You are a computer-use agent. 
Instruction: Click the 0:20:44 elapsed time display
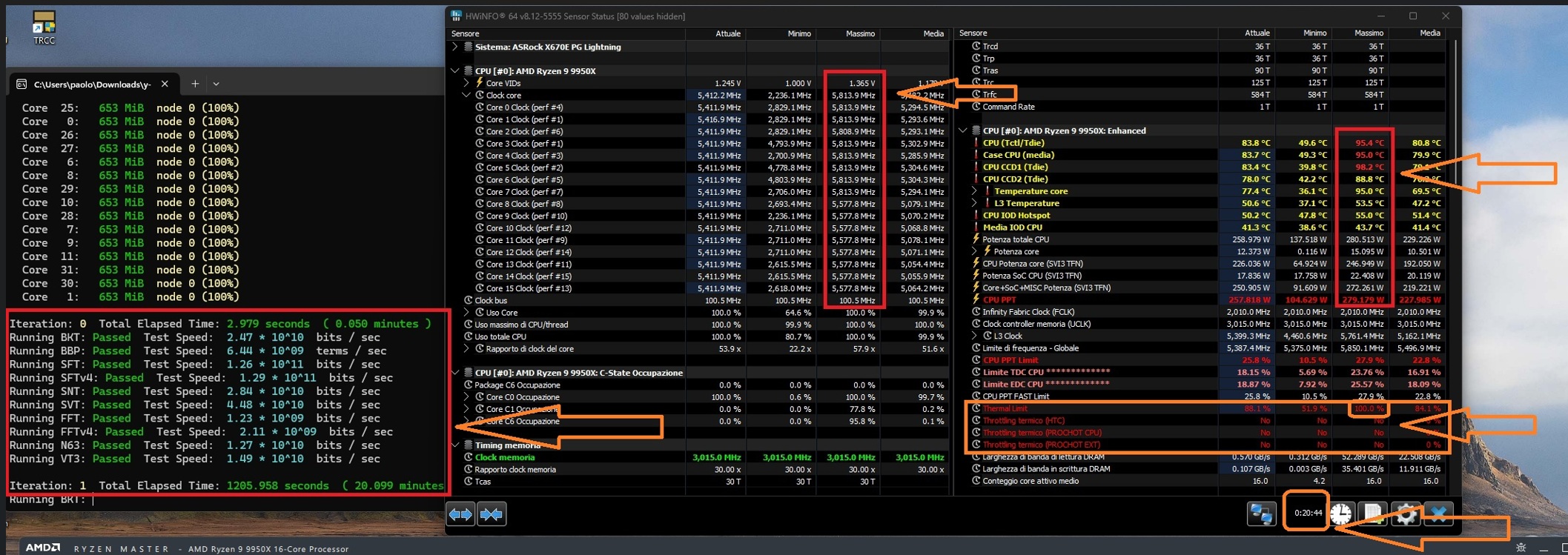(x=1307, y=513)
